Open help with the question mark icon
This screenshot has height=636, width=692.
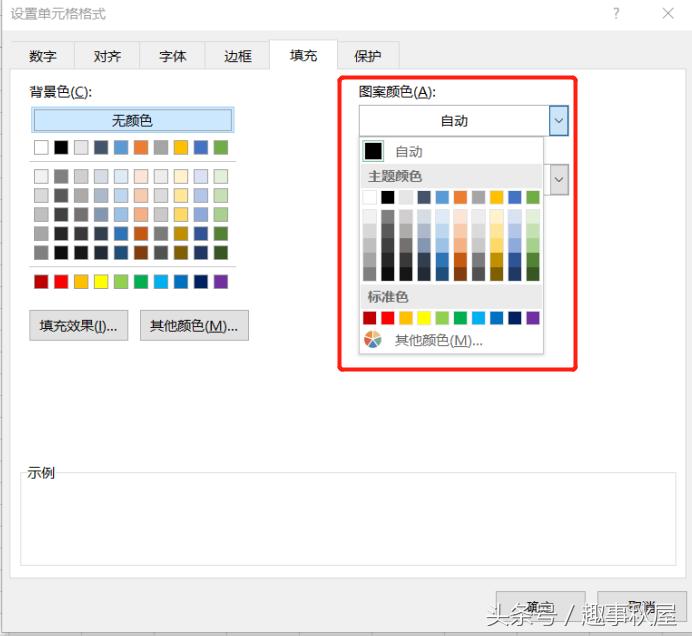pos(616,13)
